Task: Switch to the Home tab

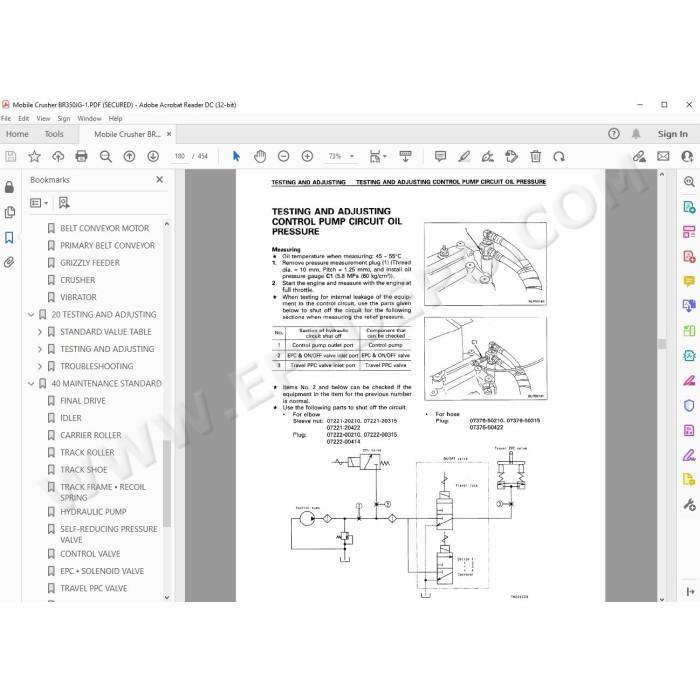Action: pos(17,134)
